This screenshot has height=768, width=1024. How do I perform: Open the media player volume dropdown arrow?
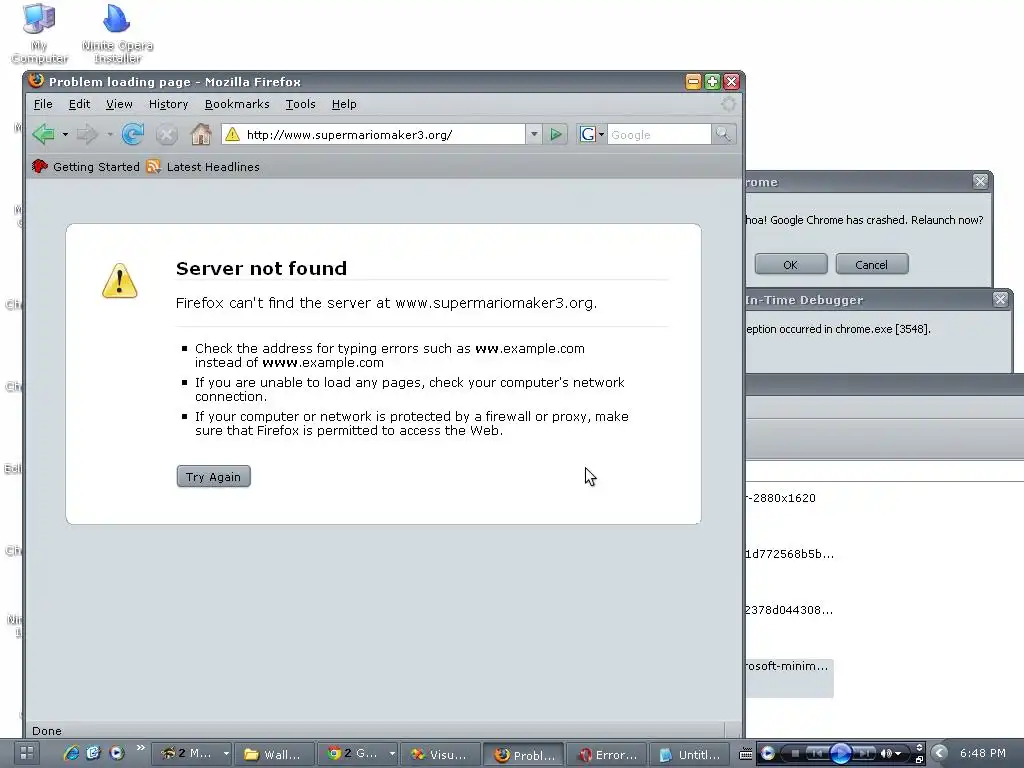(x=899, y=754)
